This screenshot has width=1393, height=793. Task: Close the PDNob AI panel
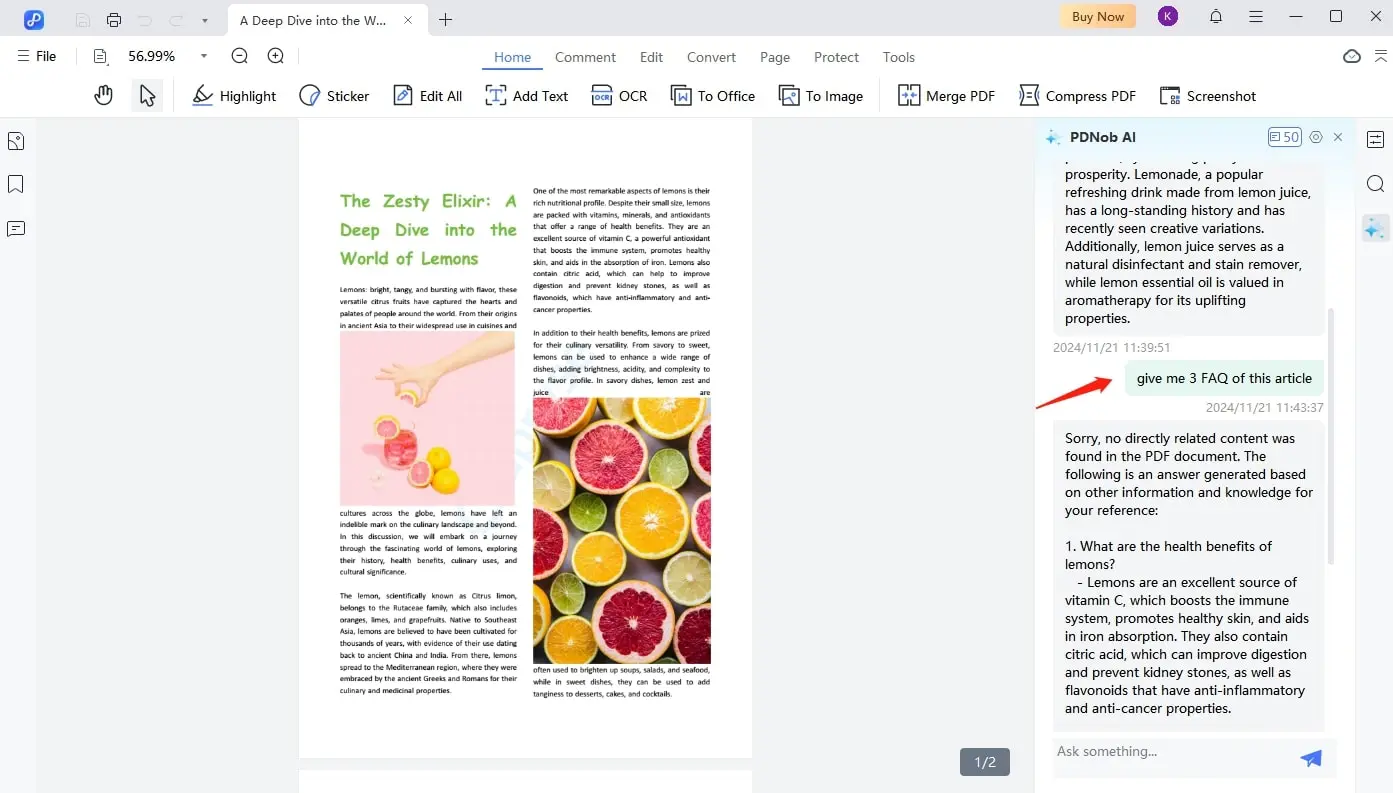pos(1338,137)
